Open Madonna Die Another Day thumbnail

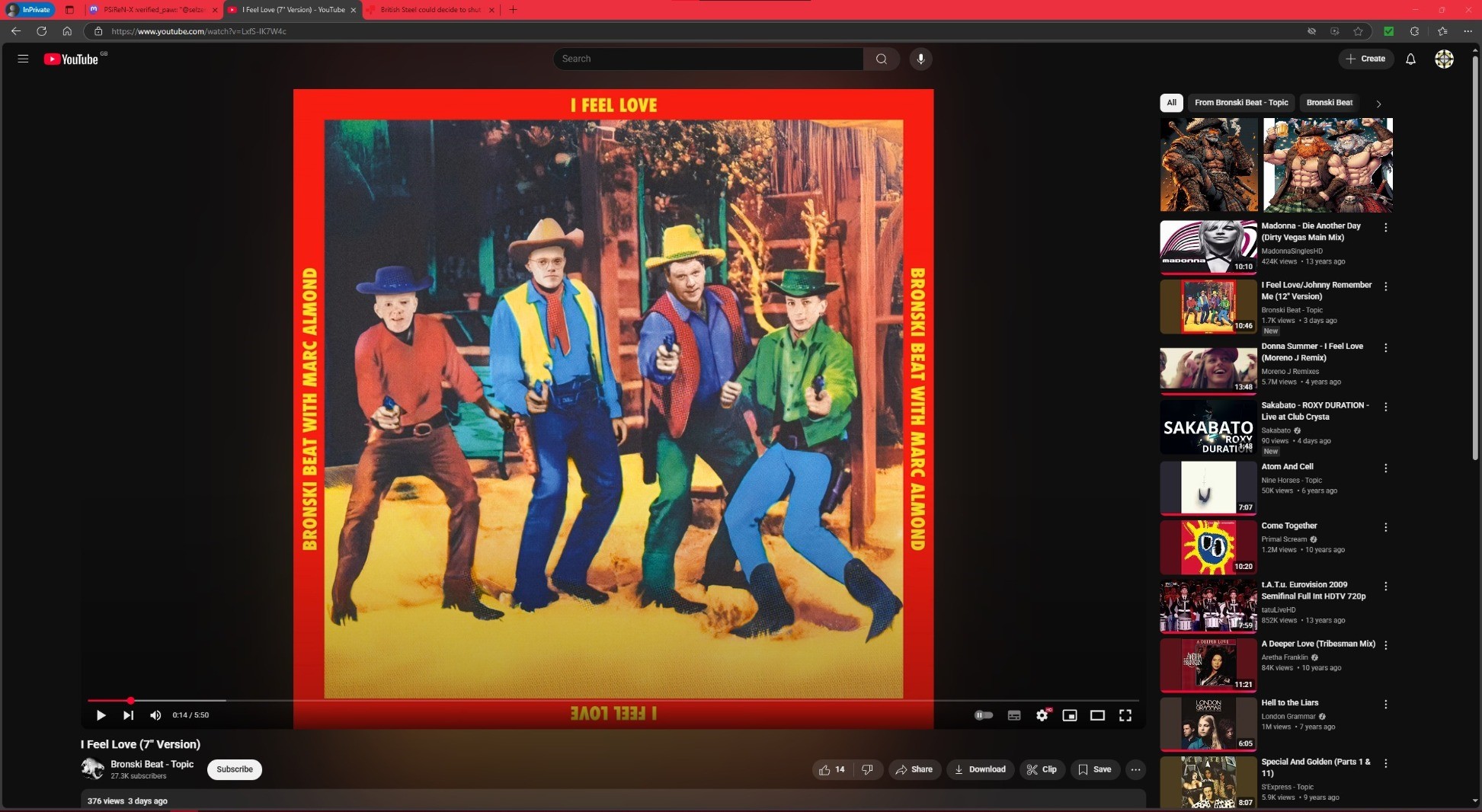[1208, 247]
